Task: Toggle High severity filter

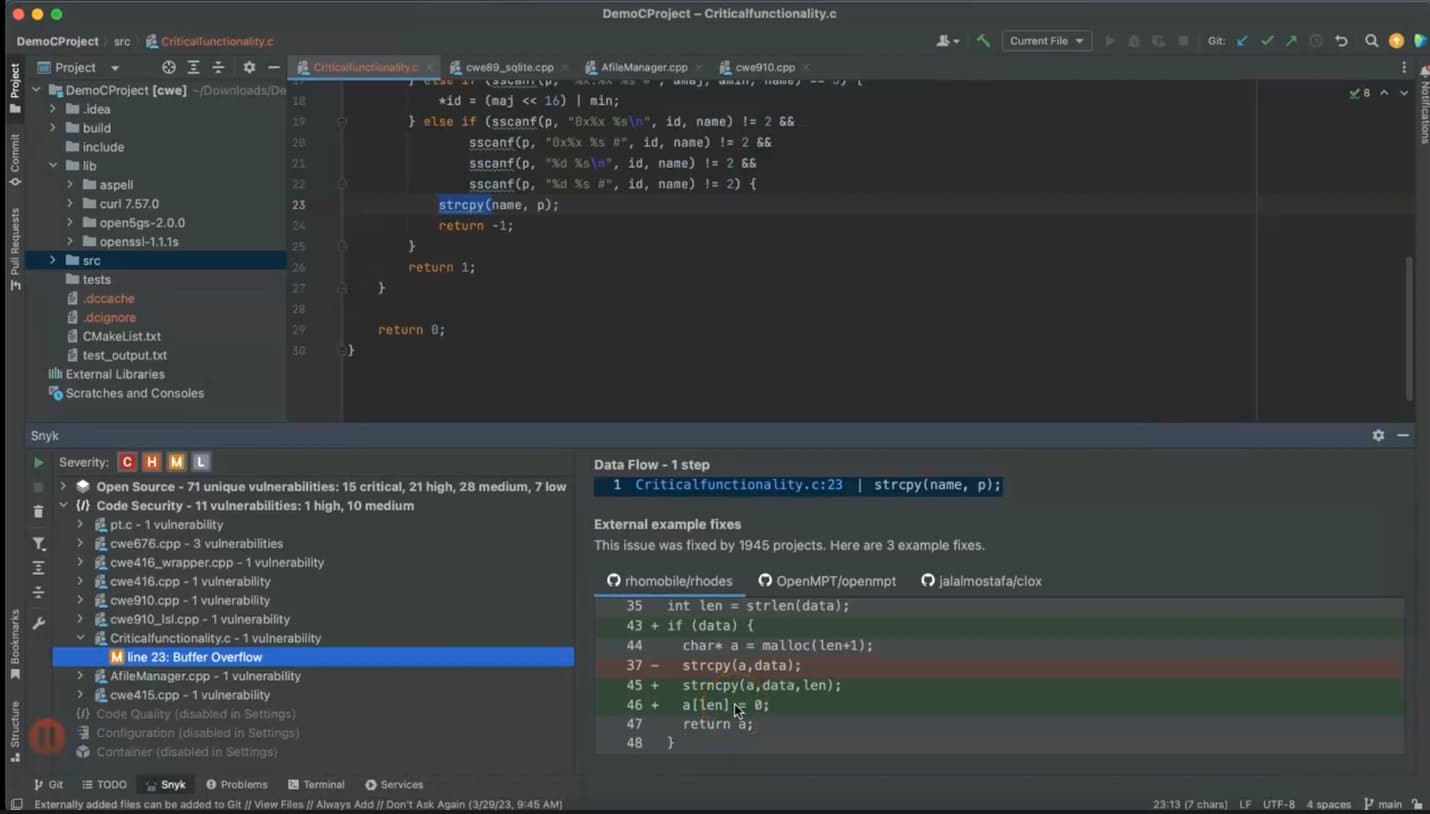Action: pyautogui.click(x=151, y=462)
